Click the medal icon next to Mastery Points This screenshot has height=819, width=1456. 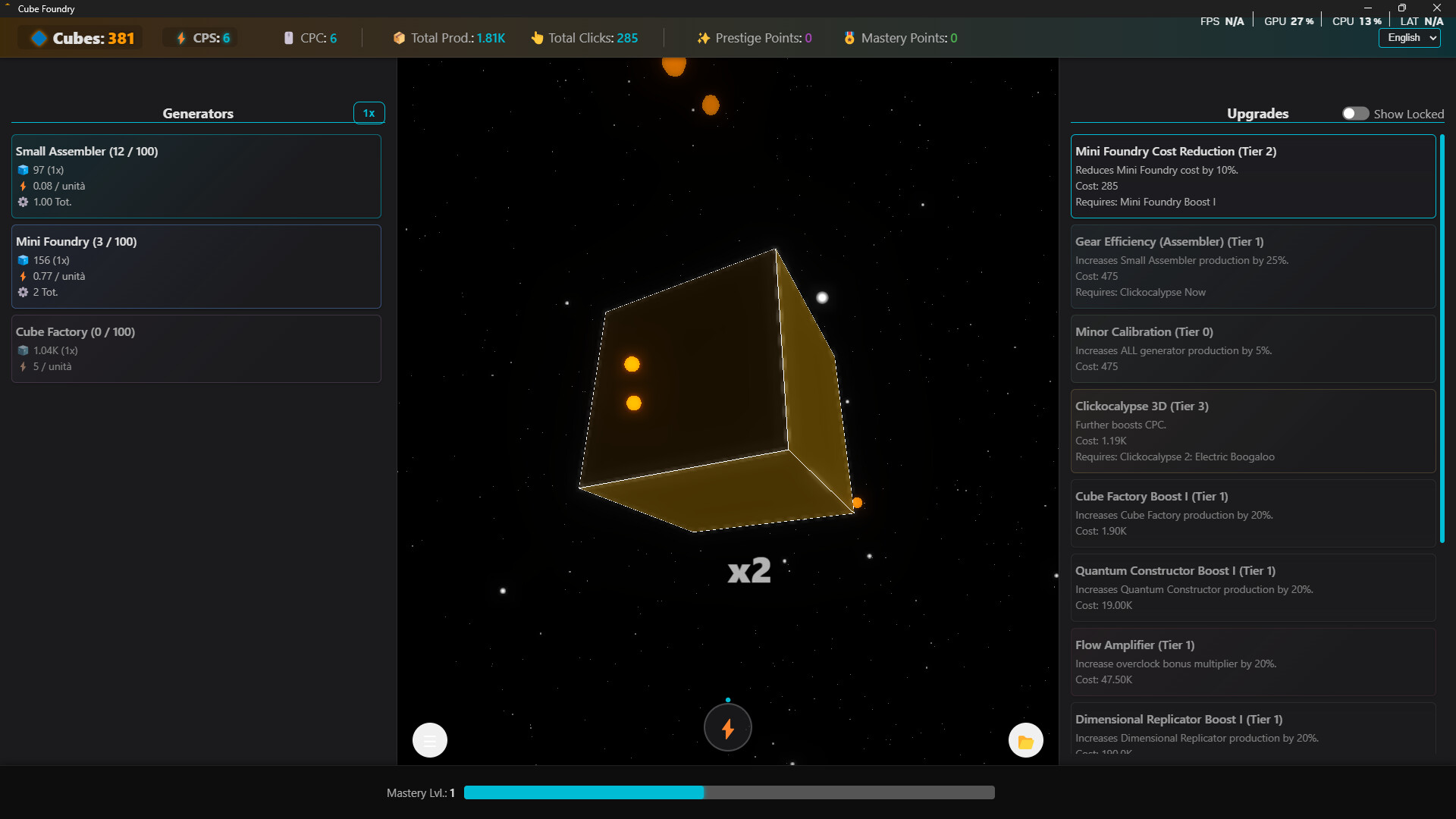pos(849,37)
